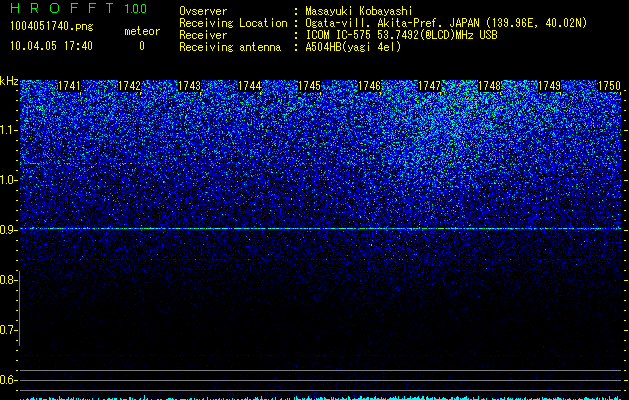Click the 0.7 frequency axis label
Screen dimensions: 629x400
coord(8,330)
